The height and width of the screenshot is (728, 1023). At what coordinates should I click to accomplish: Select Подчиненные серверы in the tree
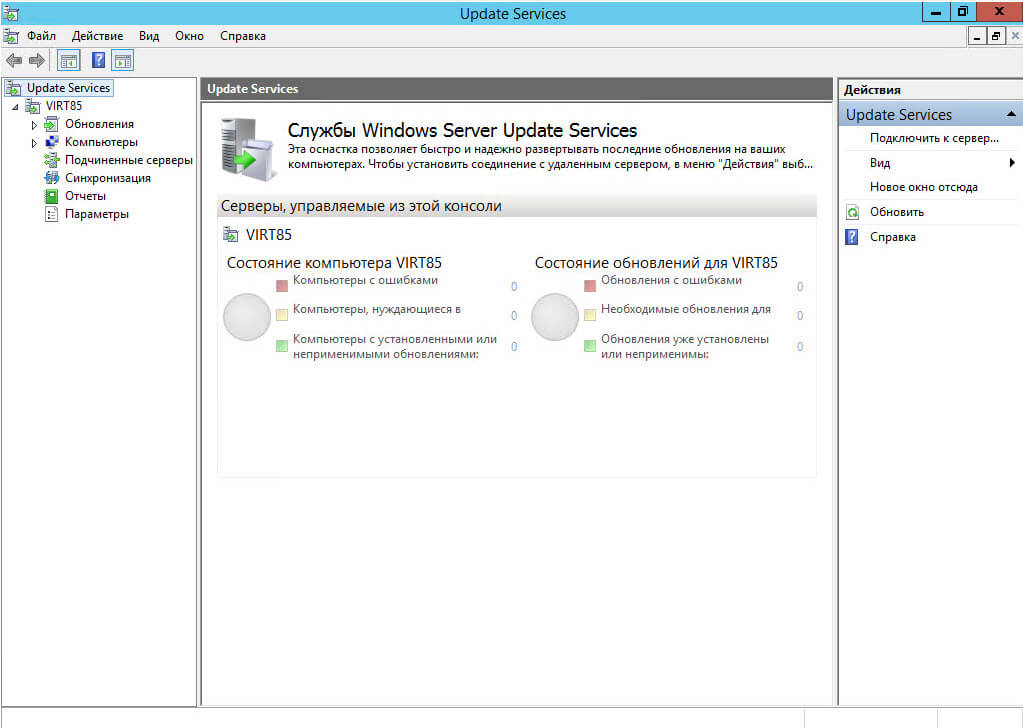pos(129,160)
